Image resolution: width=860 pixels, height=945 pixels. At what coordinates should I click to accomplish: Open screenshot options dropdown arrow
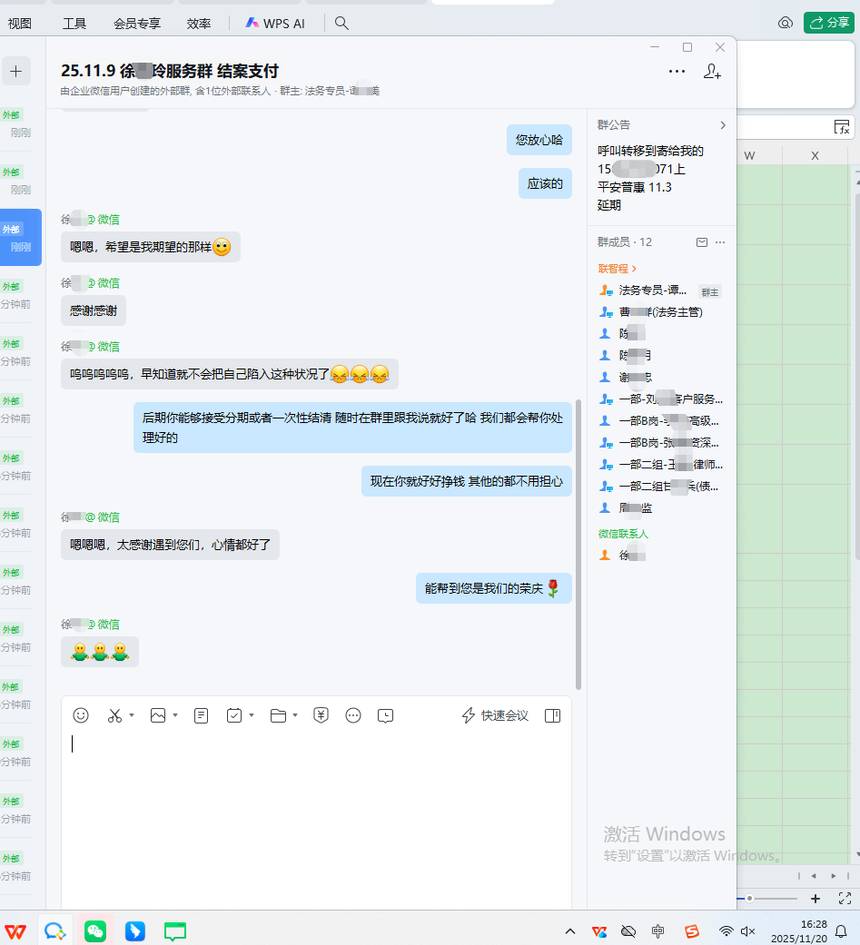click(131, 715)
